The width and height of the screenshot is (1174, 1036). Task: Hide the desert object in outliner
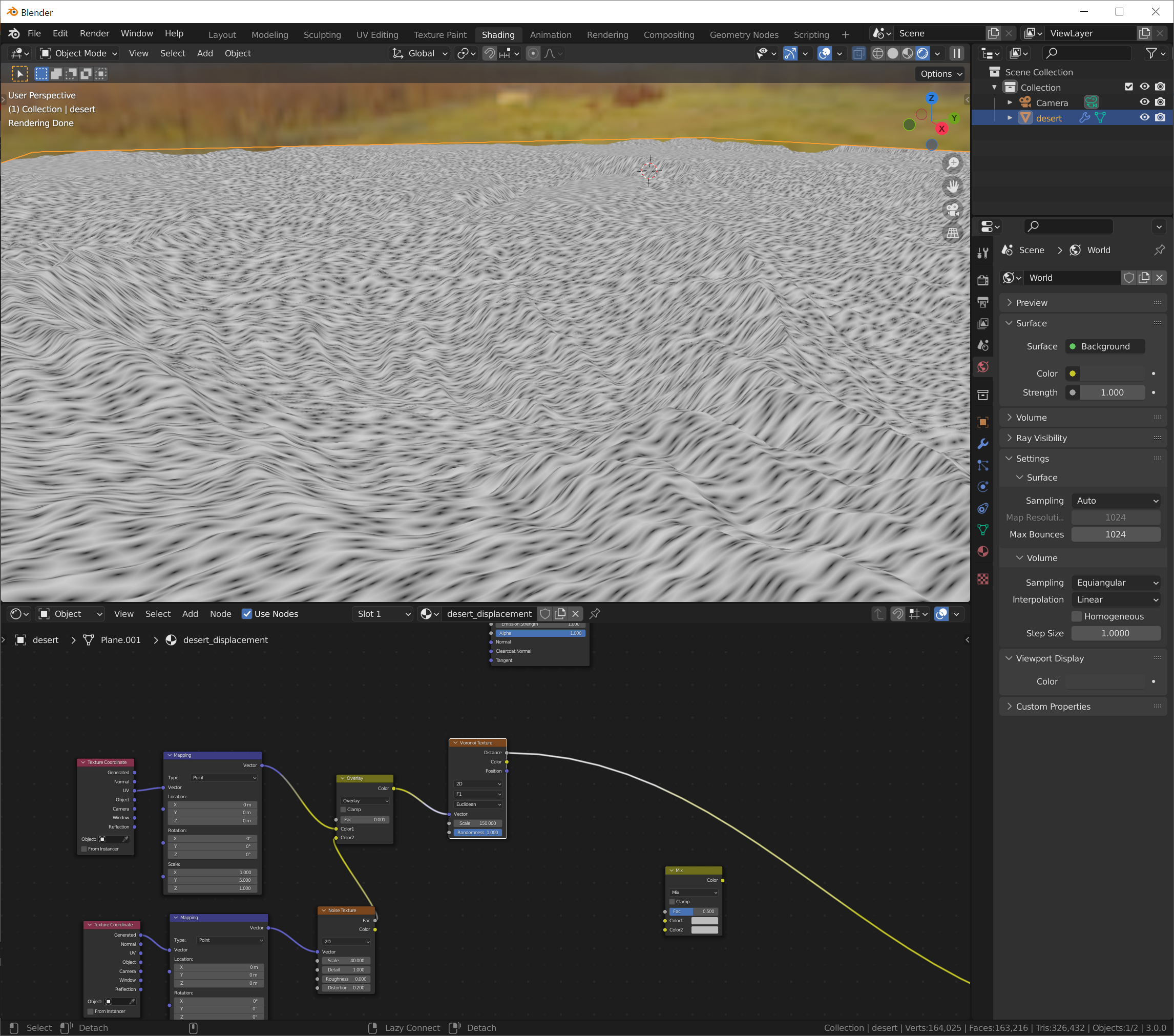1144,118
